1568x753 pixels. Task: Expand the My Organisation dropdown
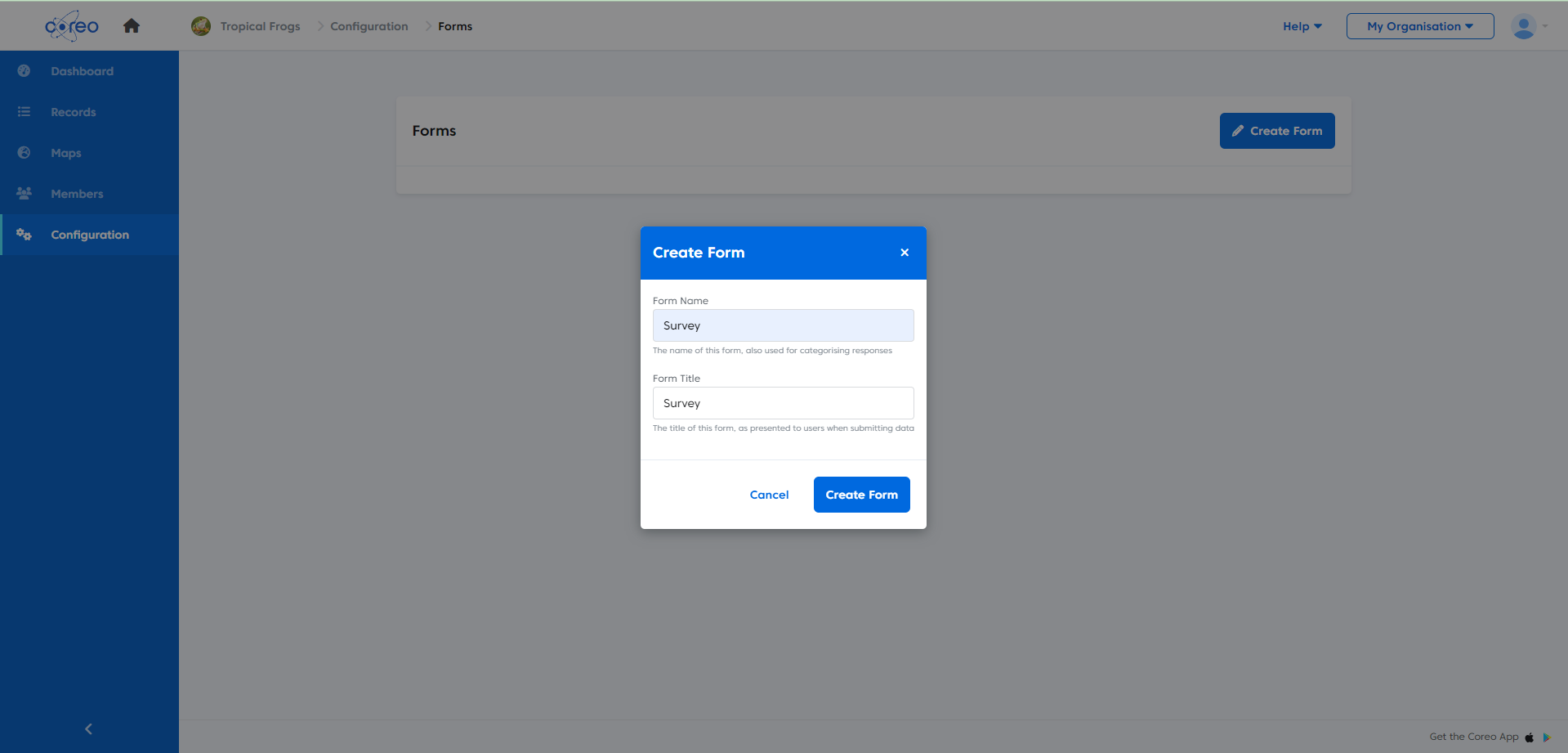point(1419,25)
